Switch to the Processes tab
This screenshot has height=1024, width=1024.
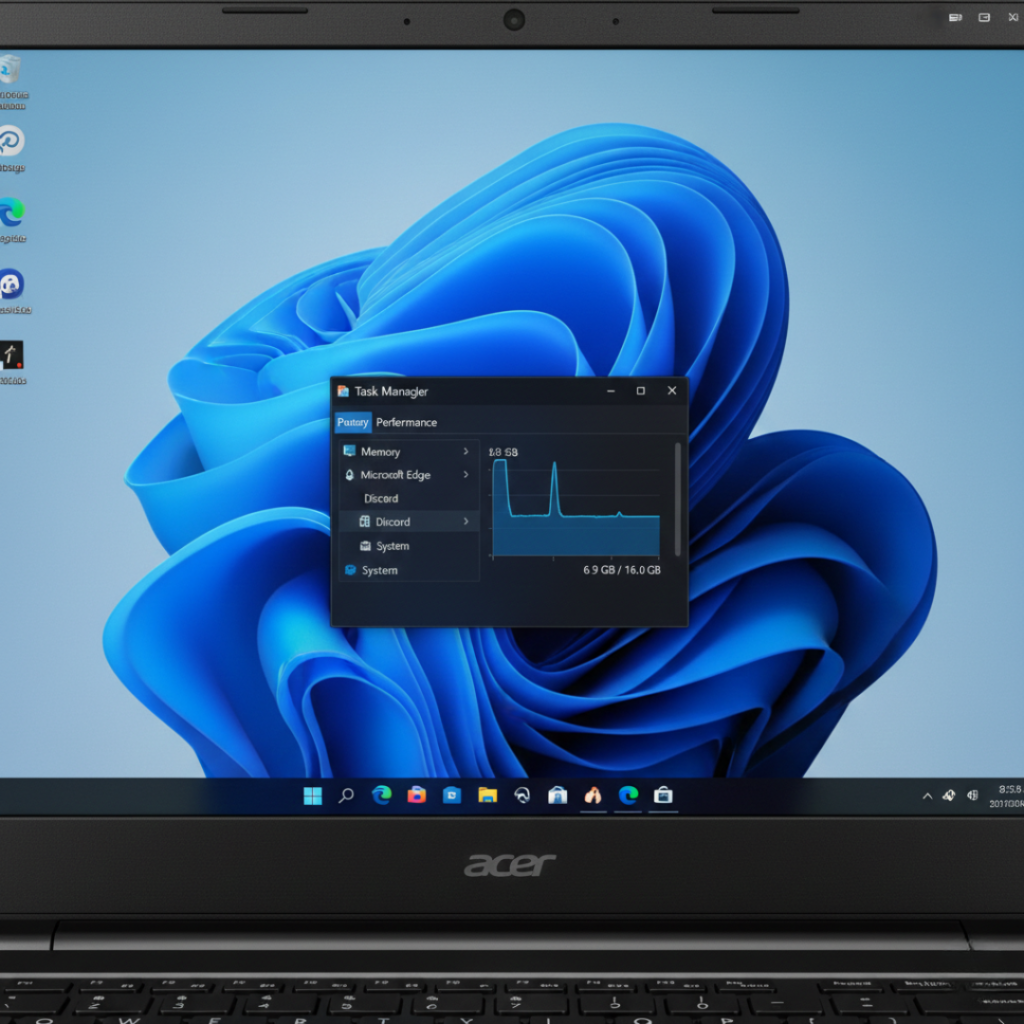coord(352,422)
